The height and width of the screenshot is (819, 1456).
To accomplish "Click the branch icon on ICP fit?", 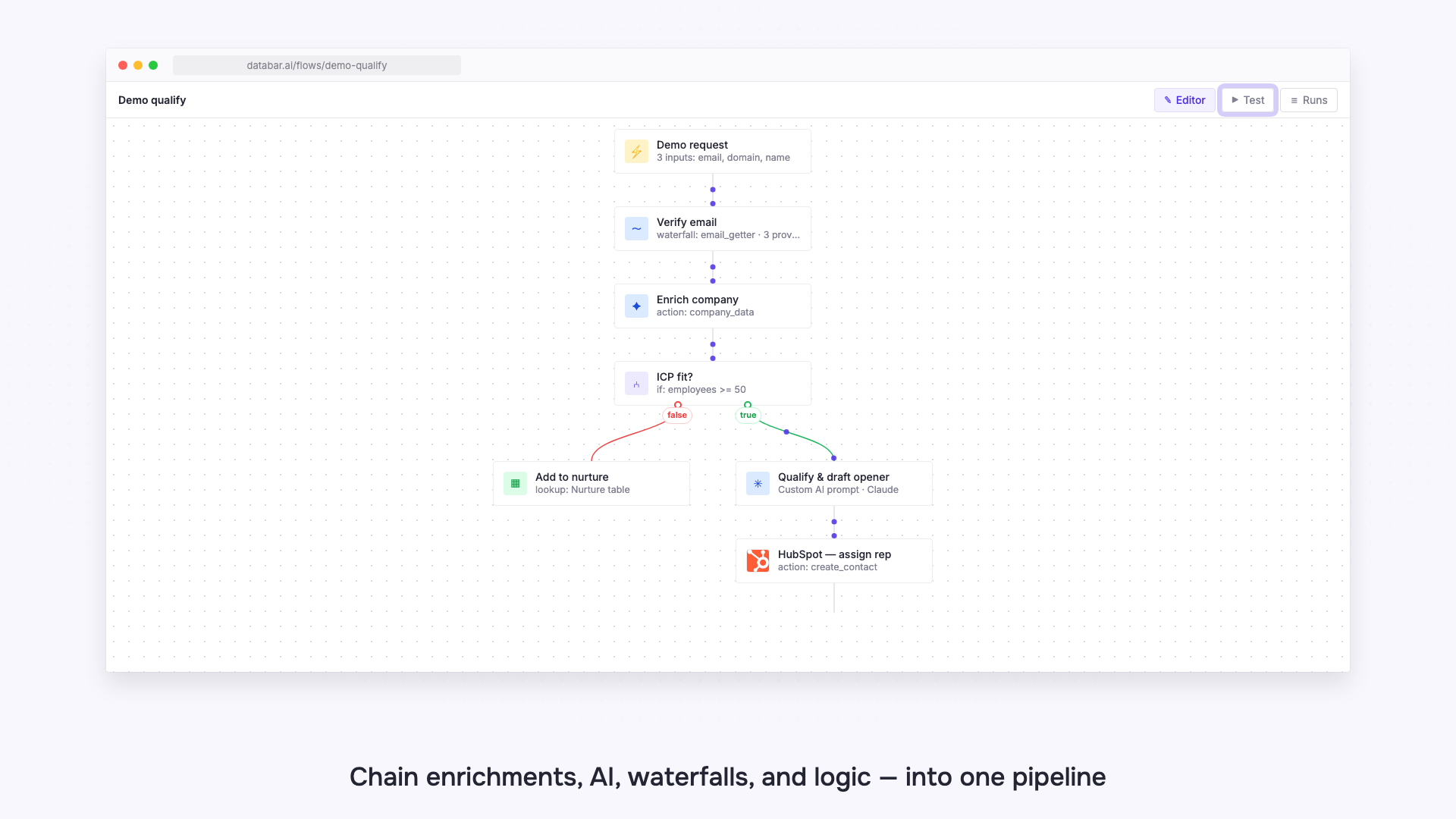I will (636, 384).
